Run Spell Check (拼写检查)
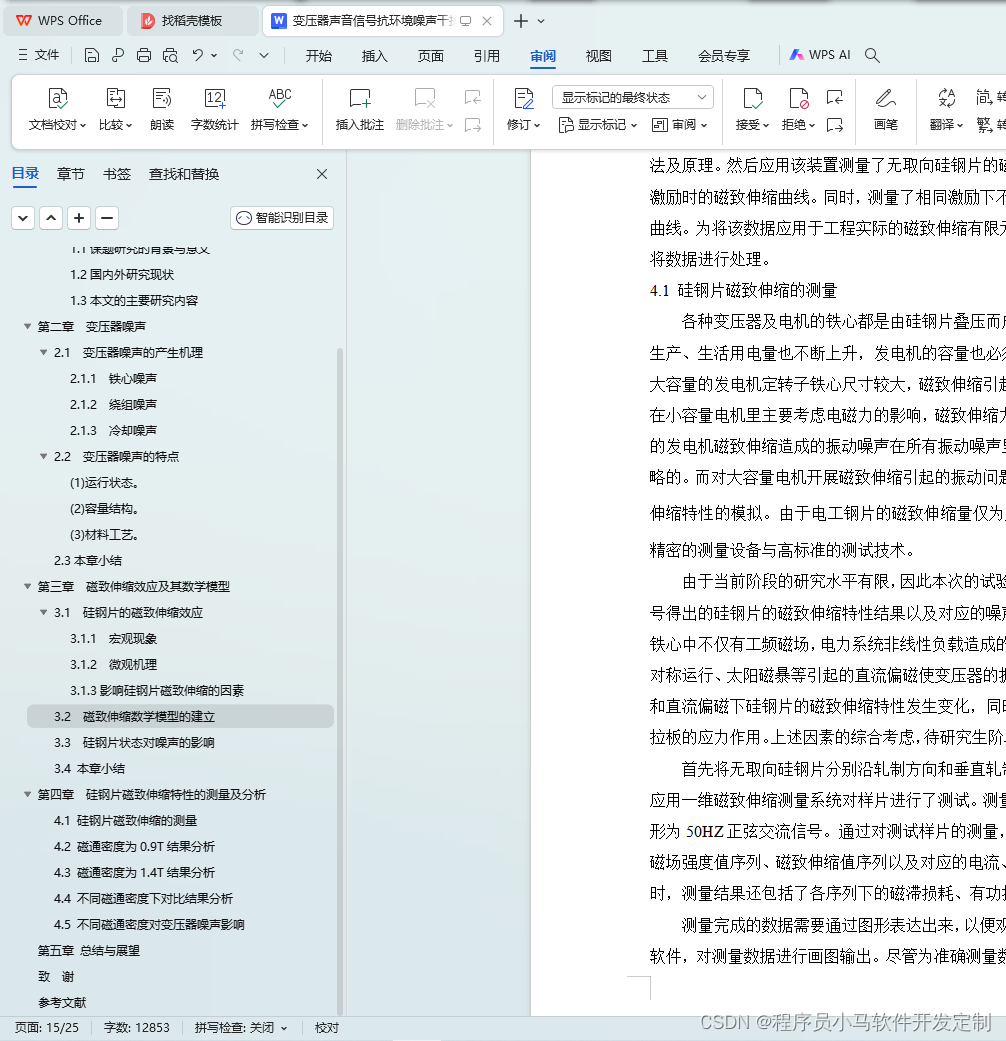The image size is (1006, 1041). pyautogui.click(x=280, y=109)
